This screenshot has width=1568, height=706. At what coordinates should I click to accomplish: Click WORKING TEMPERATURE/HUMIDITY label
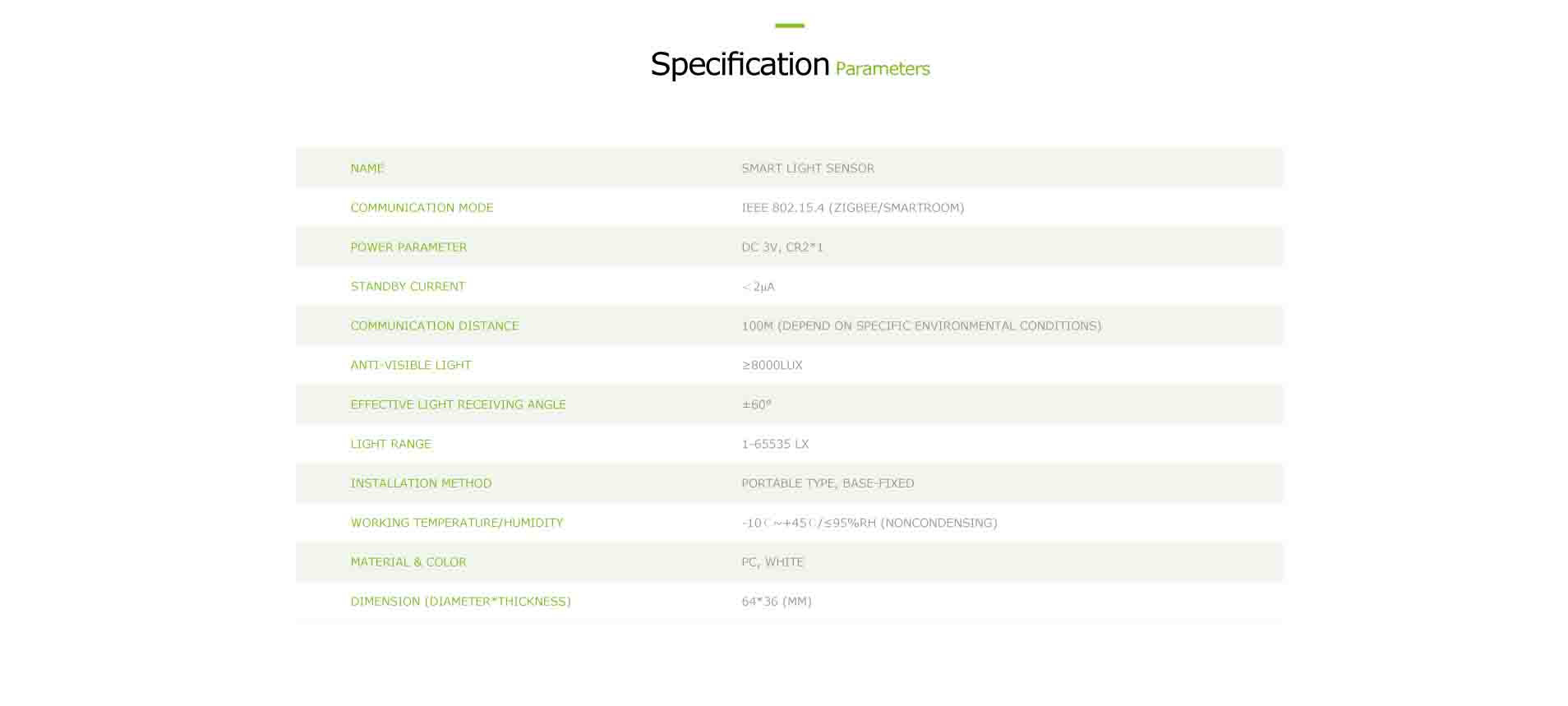456,524
